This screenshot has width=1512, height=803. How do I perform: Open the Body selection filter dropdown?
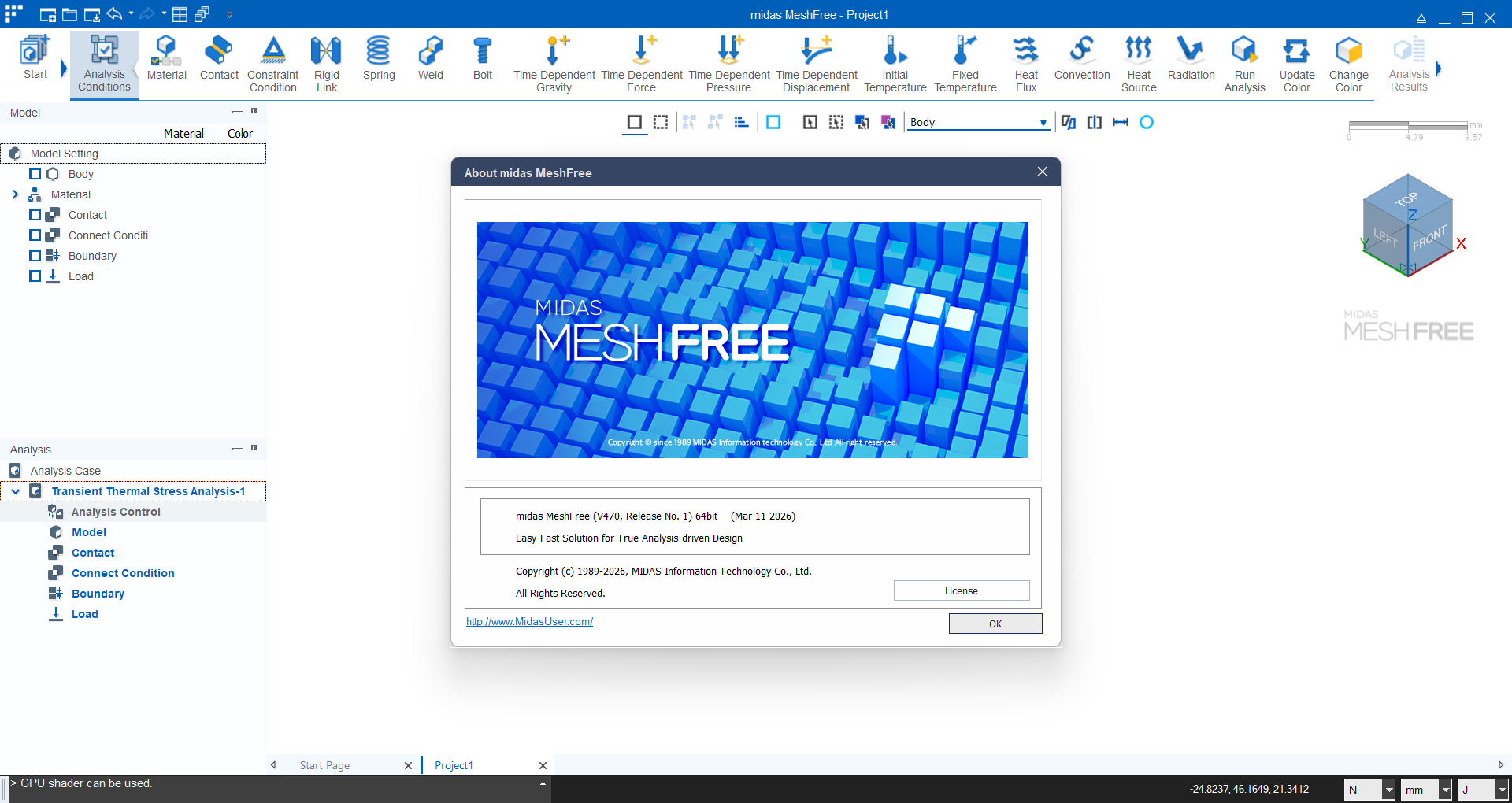[x=1043, y=123]
